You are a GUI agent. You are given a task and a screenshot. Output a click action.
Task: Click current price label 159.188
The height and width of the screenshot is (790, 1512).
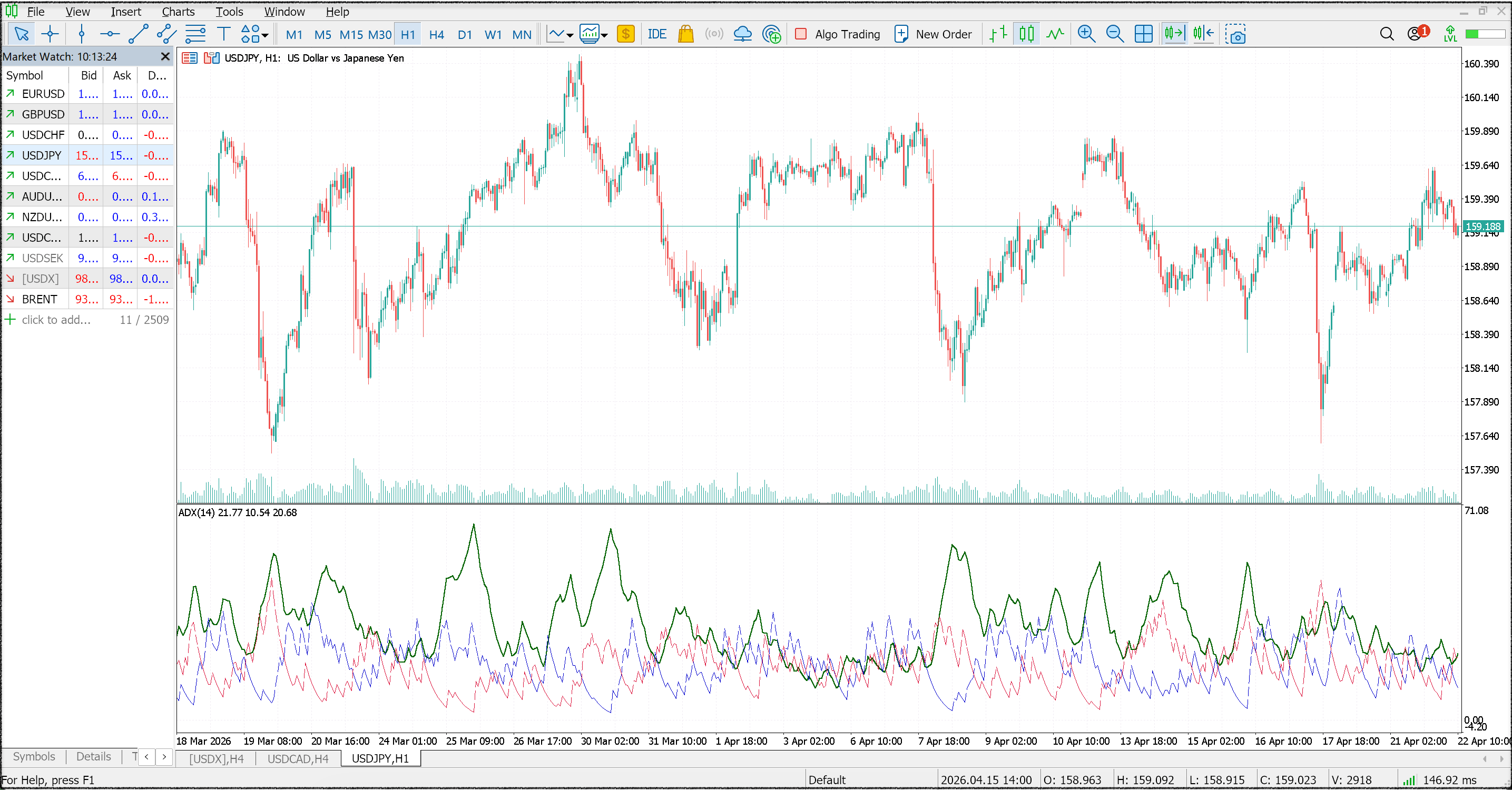coord(1482,226)
